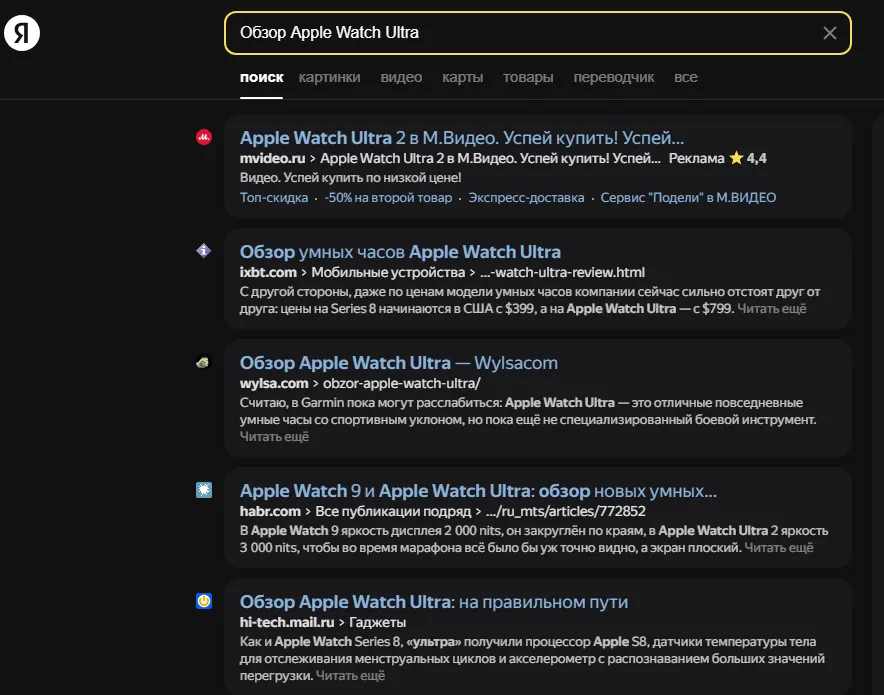Expand Читать ещё in ixbt snippet
This screenshot has height=695, width=884.
[x=771, y=309]
